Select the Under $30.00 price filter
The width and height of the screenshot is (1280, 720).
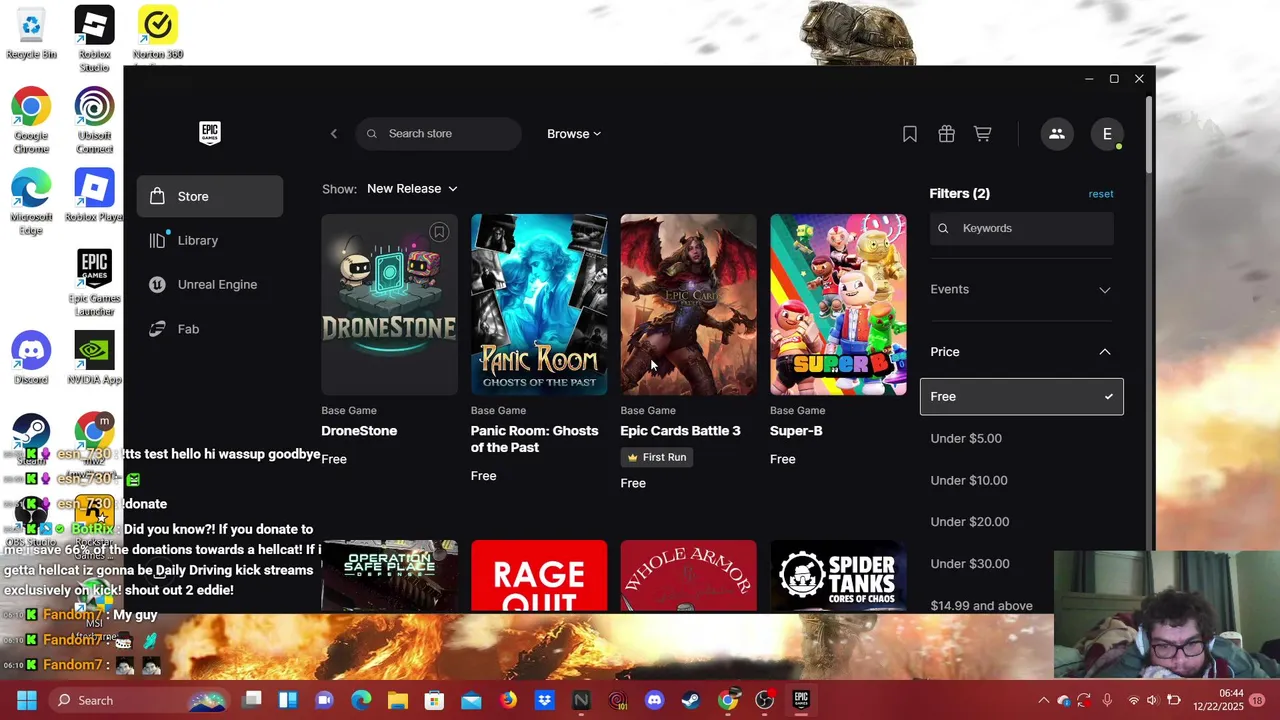(x=970, y=564)
